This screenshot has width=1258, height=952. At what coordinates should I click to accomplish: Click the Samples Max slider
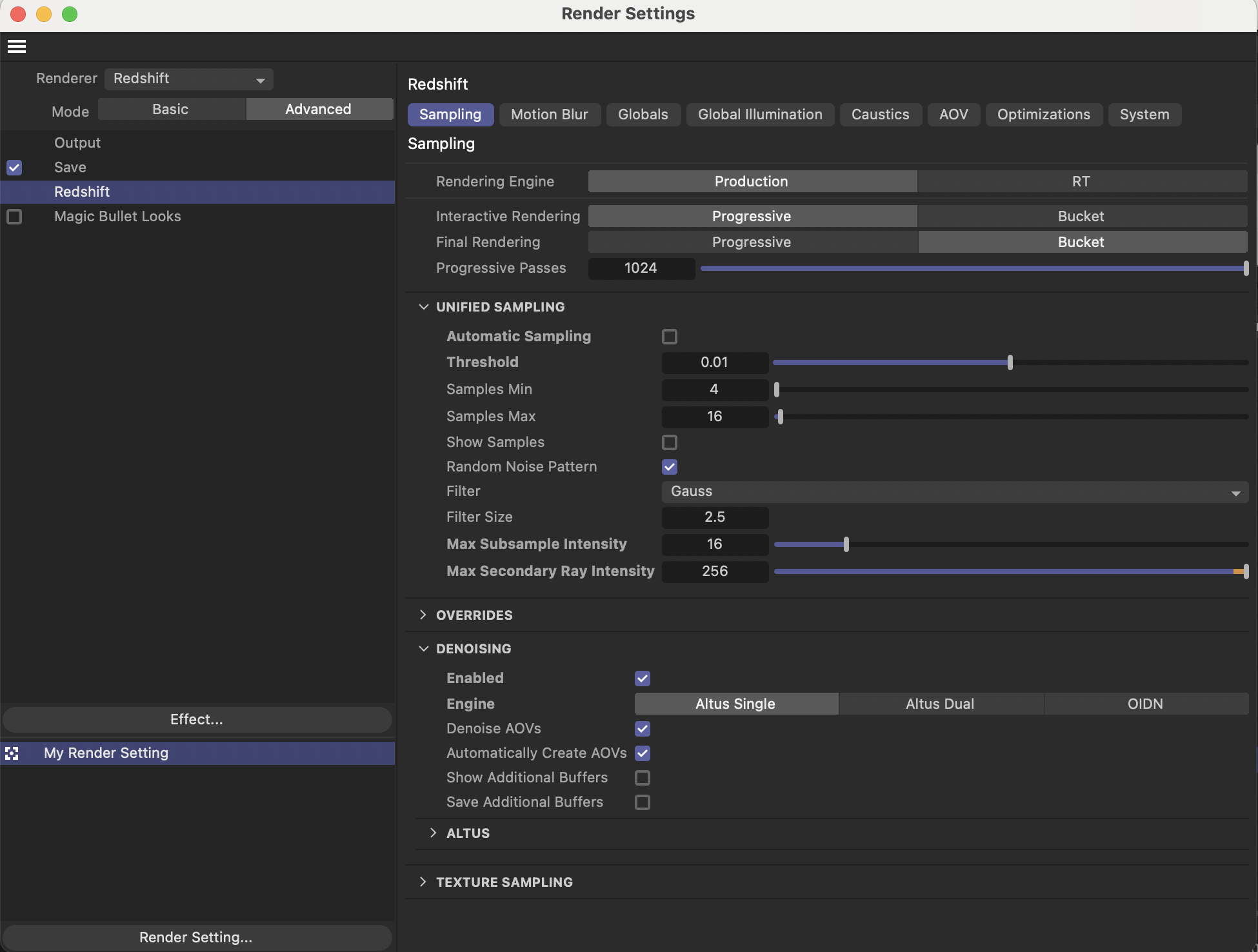coord(1011,417)
